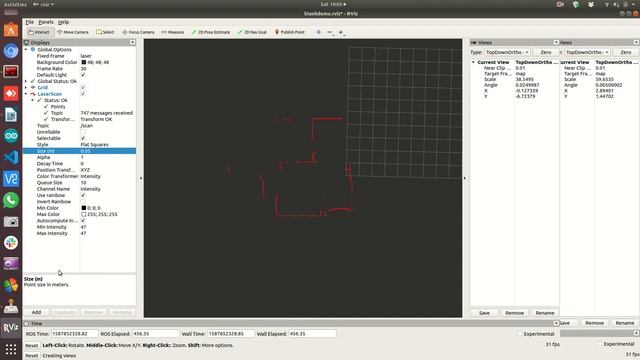
Task: Collapse the Global Options tree node
Action: coord(26,50)
